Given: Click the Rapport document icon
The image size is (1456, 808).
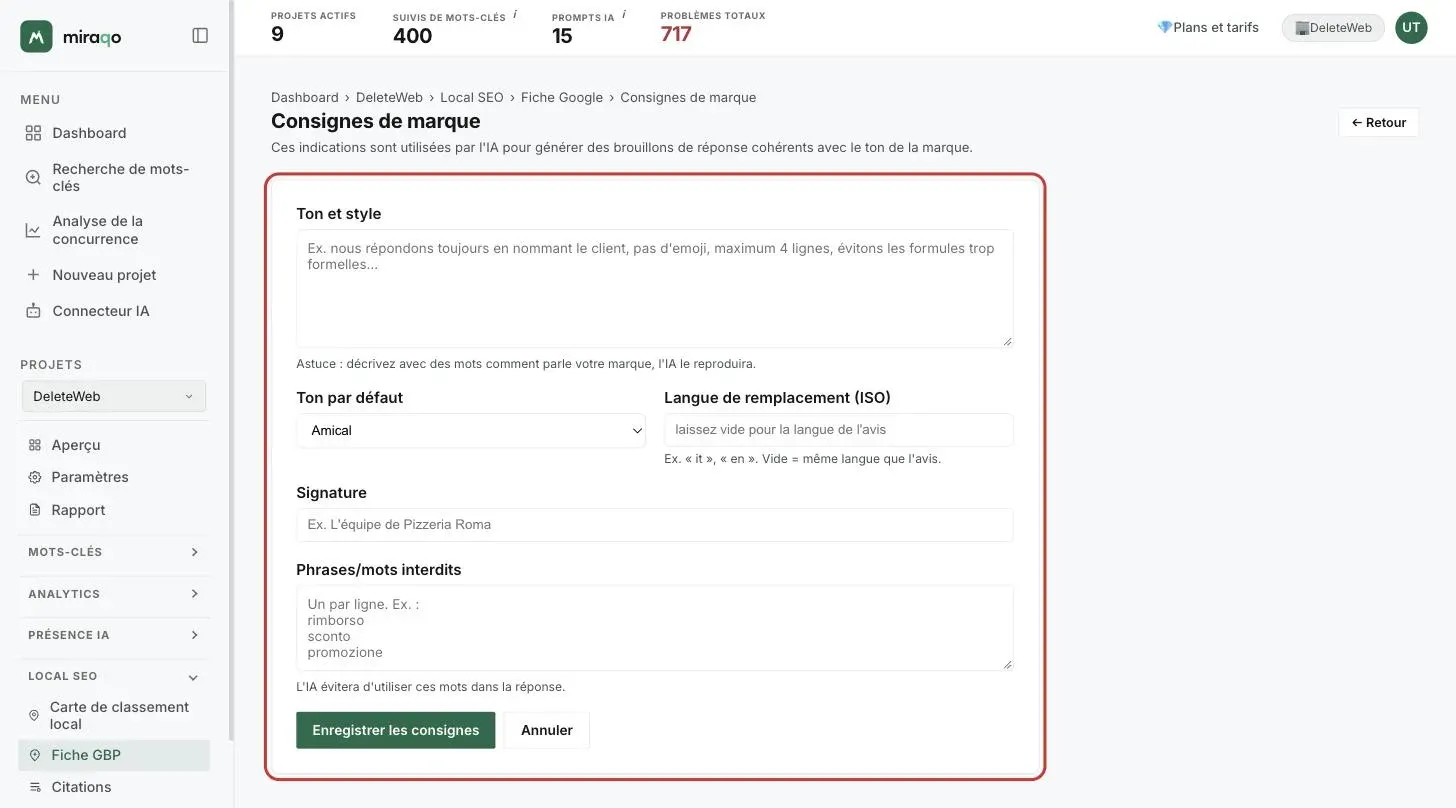Looking at the screenshot, I should 35,510.
